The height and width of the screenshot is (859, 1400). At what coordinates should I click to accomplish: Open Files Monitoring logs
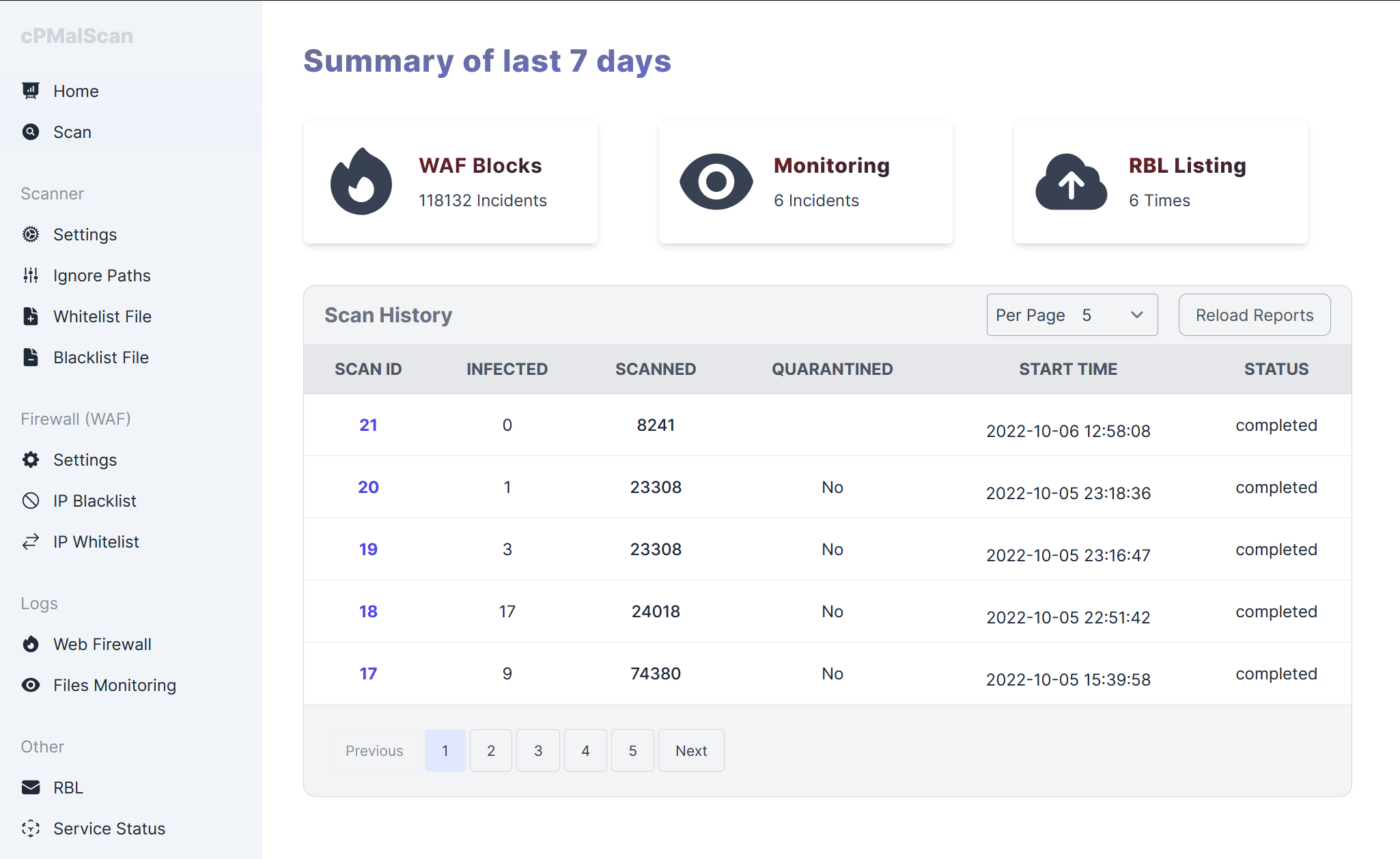click(x=131, y=685)
